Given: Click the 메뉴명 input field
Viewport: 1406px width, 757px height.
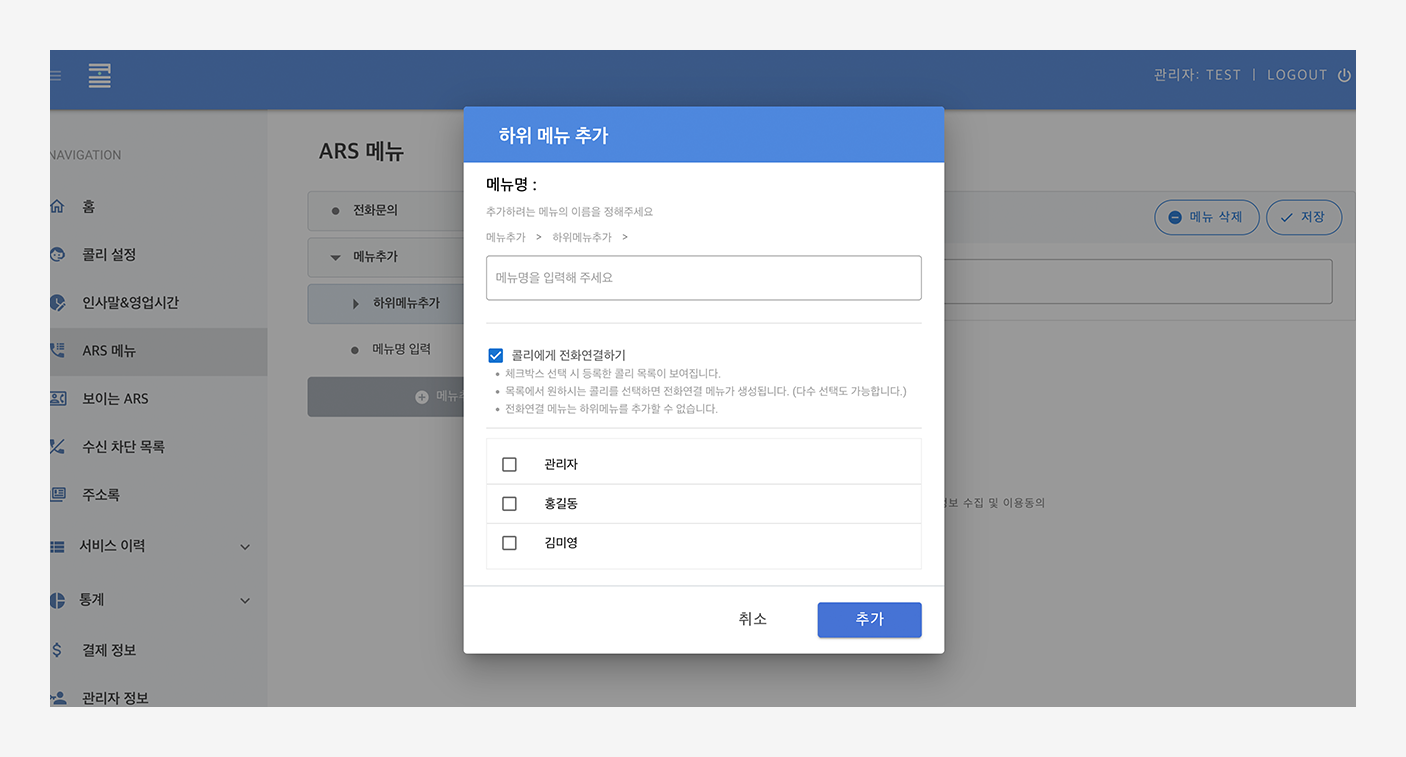Looking at the screenshot, I should [703, 278].
